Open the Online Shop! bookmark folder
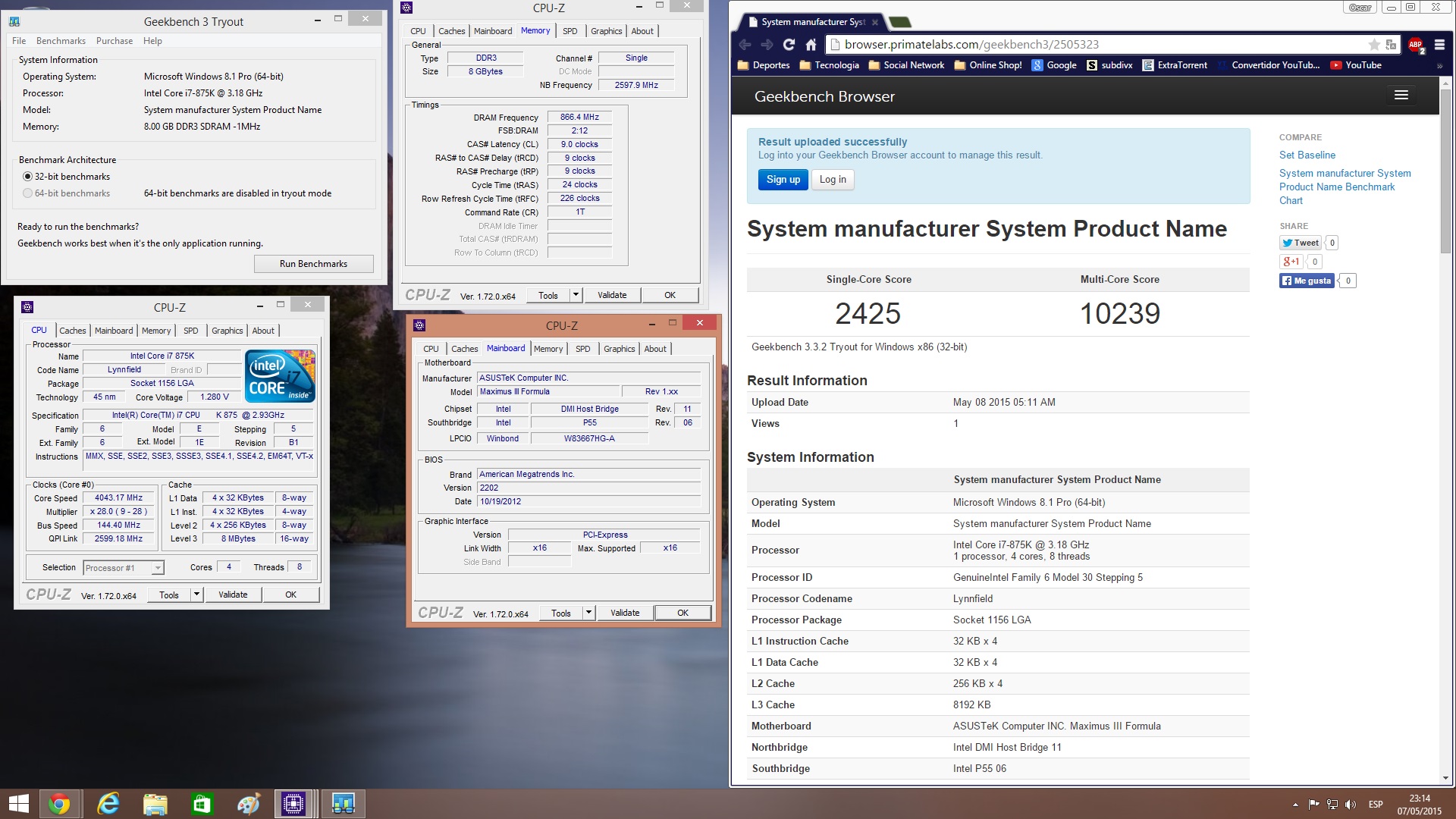The width and height of the screenshot is (1456, 819). (988, 65)
